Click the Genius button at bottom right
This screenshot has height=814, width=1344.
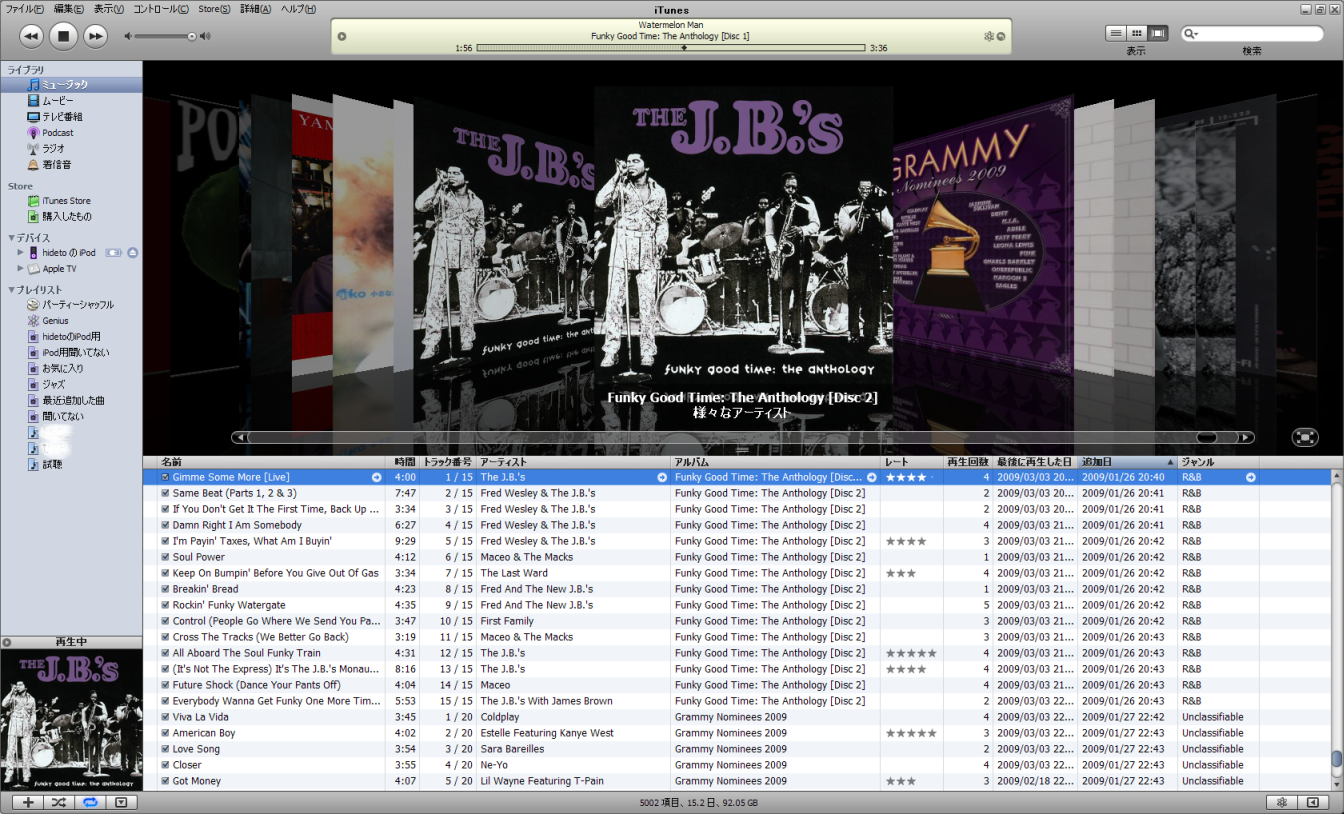tap(1282, 802)
